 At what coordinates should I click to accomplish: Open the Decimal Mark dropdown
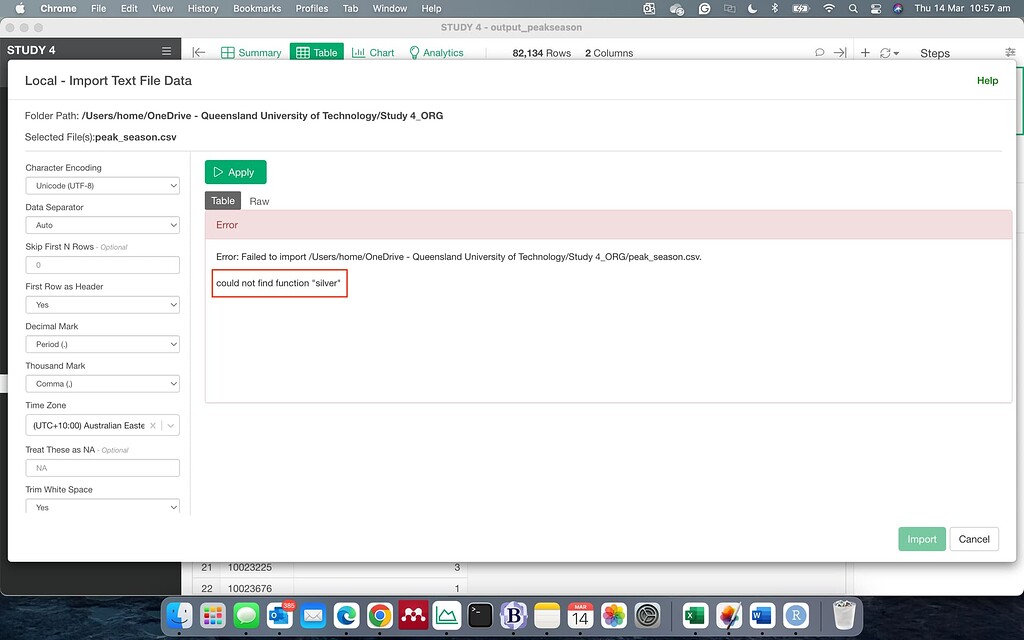(x=103, y=345)
